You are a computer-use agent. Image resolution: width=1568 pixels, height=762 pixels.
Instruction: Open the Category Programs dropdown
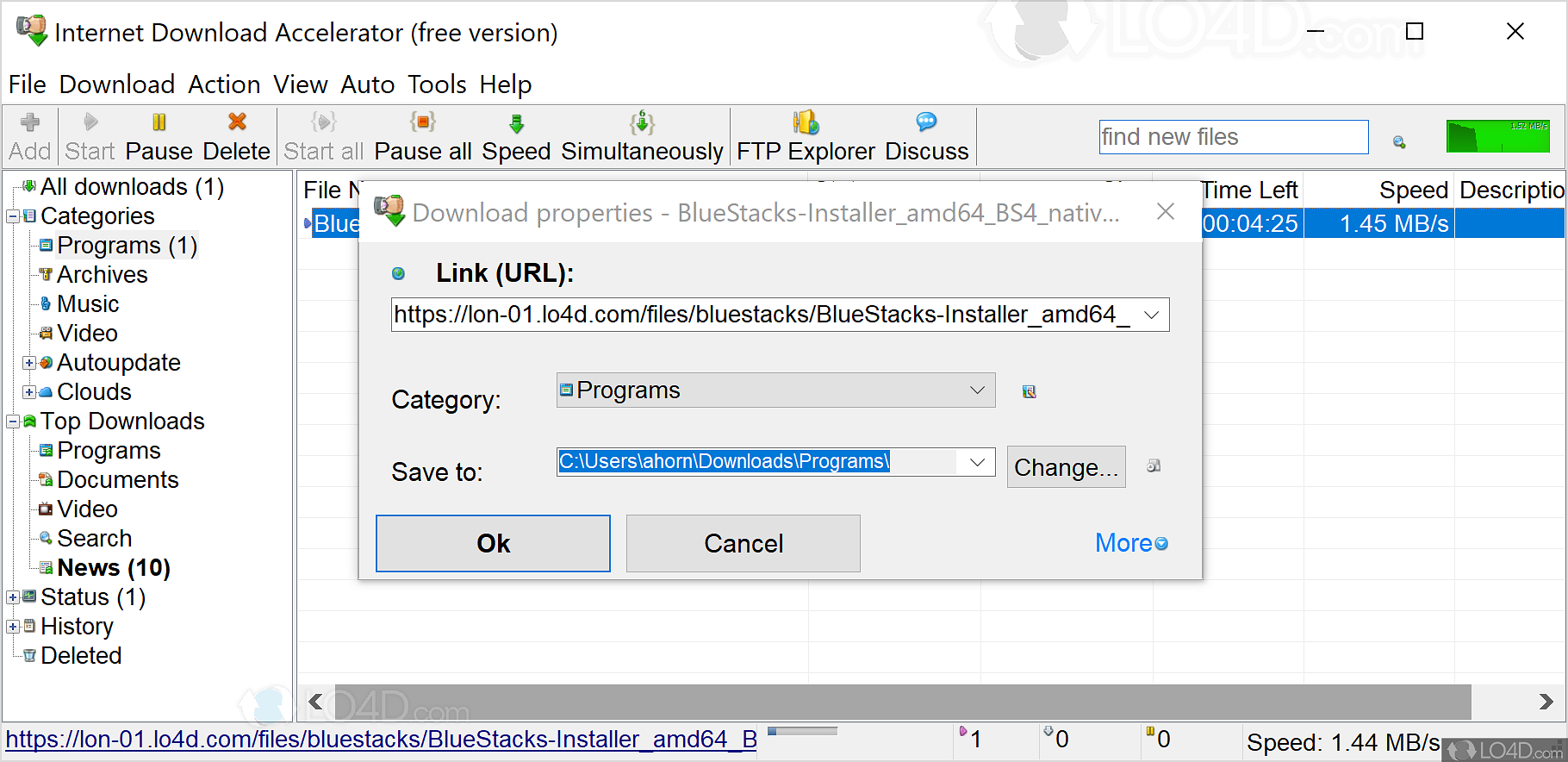977,390
